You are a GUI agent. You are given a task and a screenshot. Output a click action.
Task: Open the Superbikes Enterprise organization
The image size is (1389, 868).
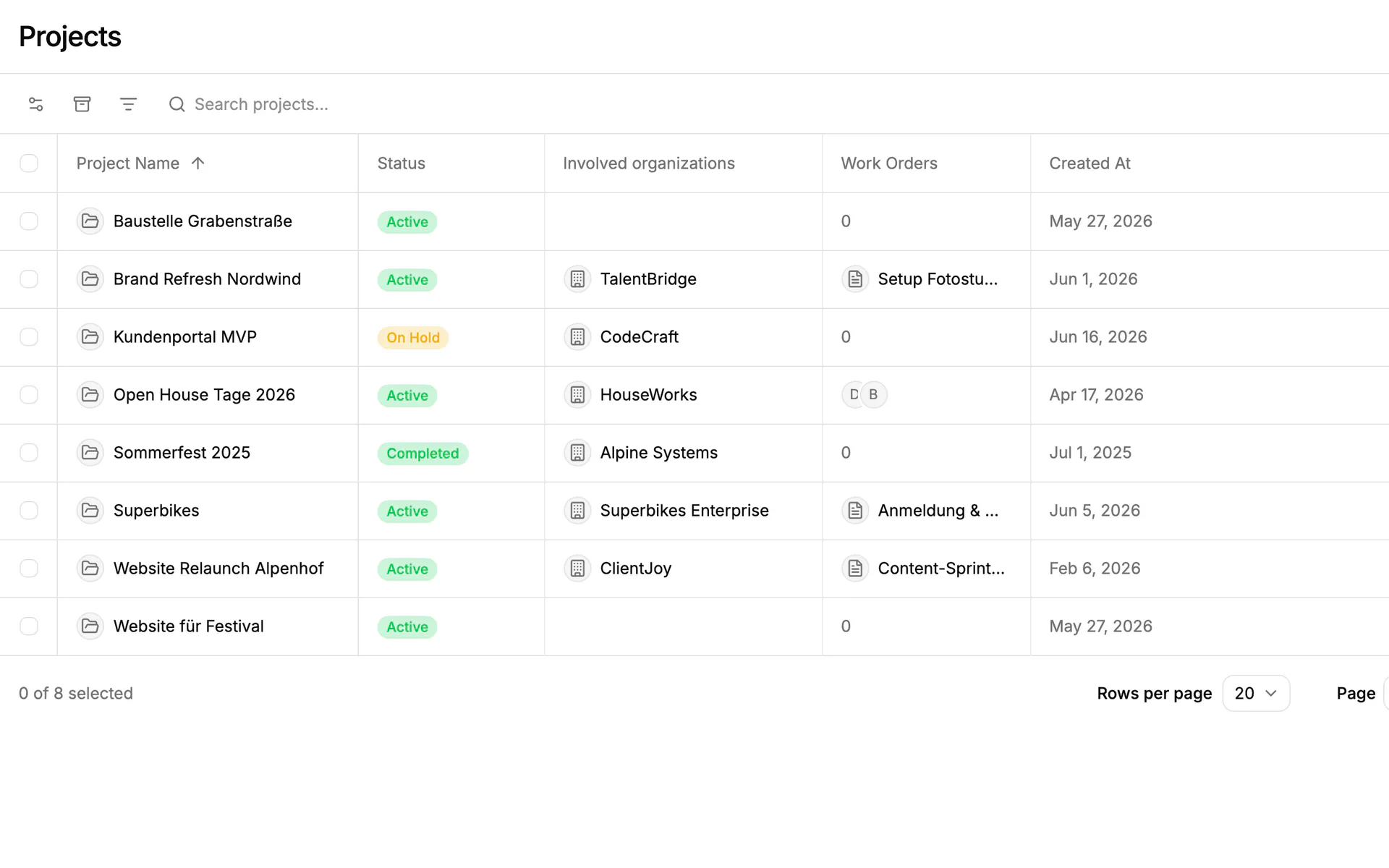click(684, 510)
